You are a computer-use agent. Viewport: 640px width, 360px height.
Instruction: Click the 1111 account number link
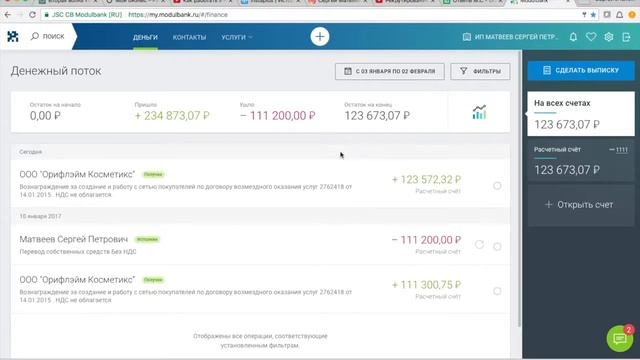[x=622, y=150]
